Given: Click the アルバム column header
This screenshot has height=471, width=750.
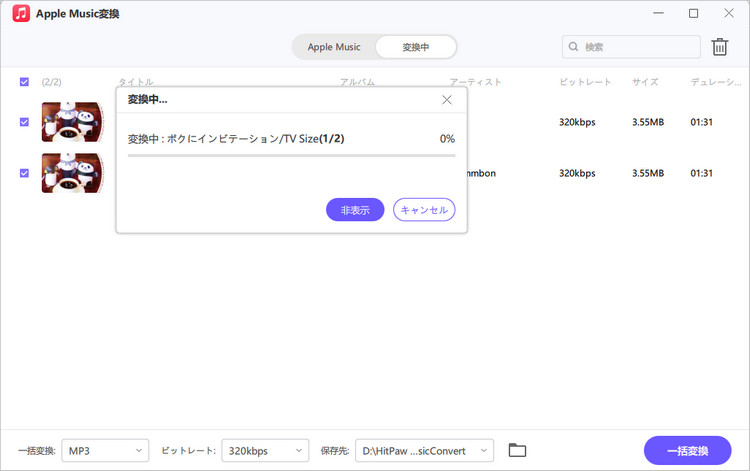Looking at the screenshot, I should pyautogui.click(x=357, y=82).
